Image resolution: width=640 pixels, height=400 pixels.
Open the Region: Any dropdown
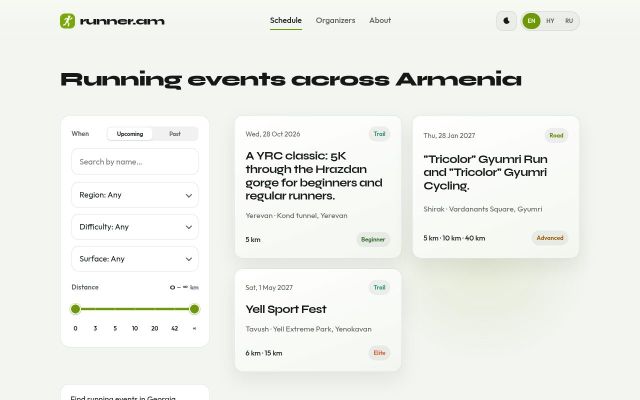point(135,195)
